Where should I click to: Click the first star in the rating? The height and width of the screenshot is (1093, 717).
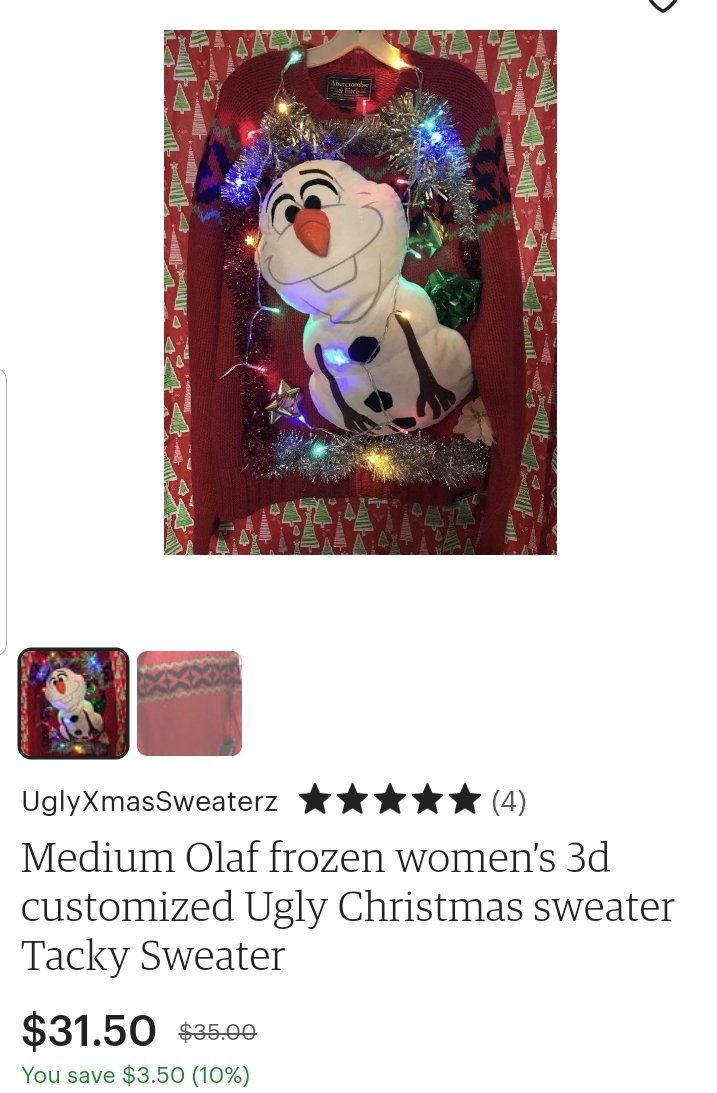pos(316,800)
